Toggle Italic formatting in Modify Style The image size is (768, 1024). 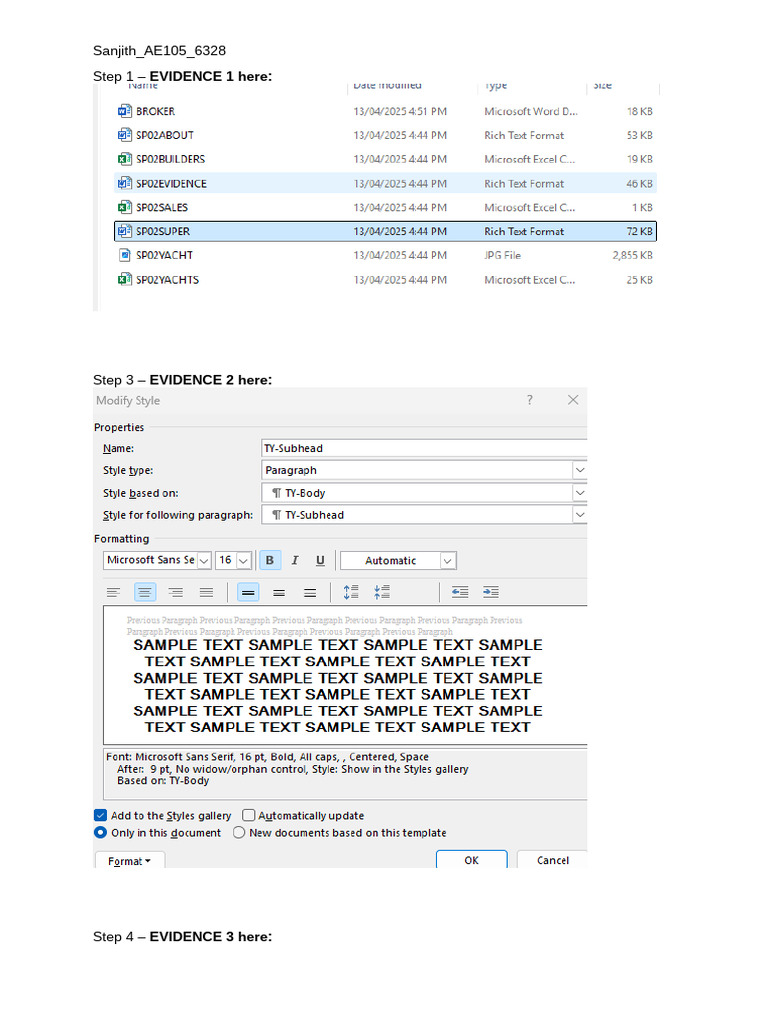point(295,560)
